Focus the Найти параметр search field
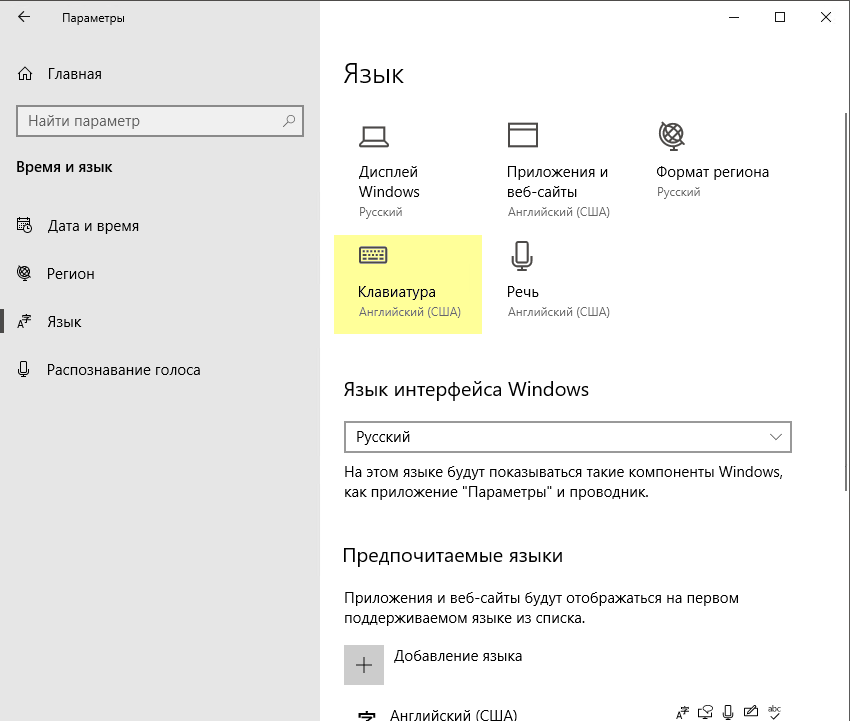 159,121
